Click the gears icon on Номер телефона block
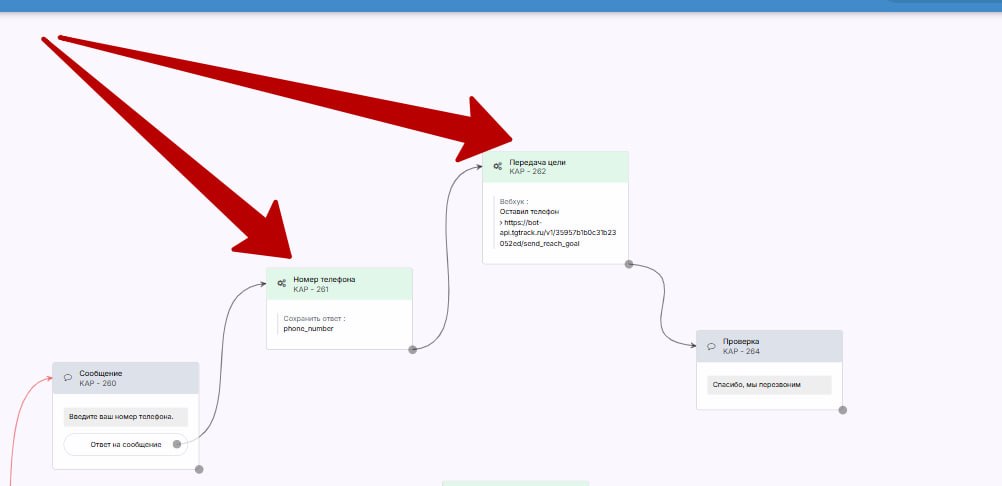Viewport: 1002px width, 486px height. pos(282,284)
